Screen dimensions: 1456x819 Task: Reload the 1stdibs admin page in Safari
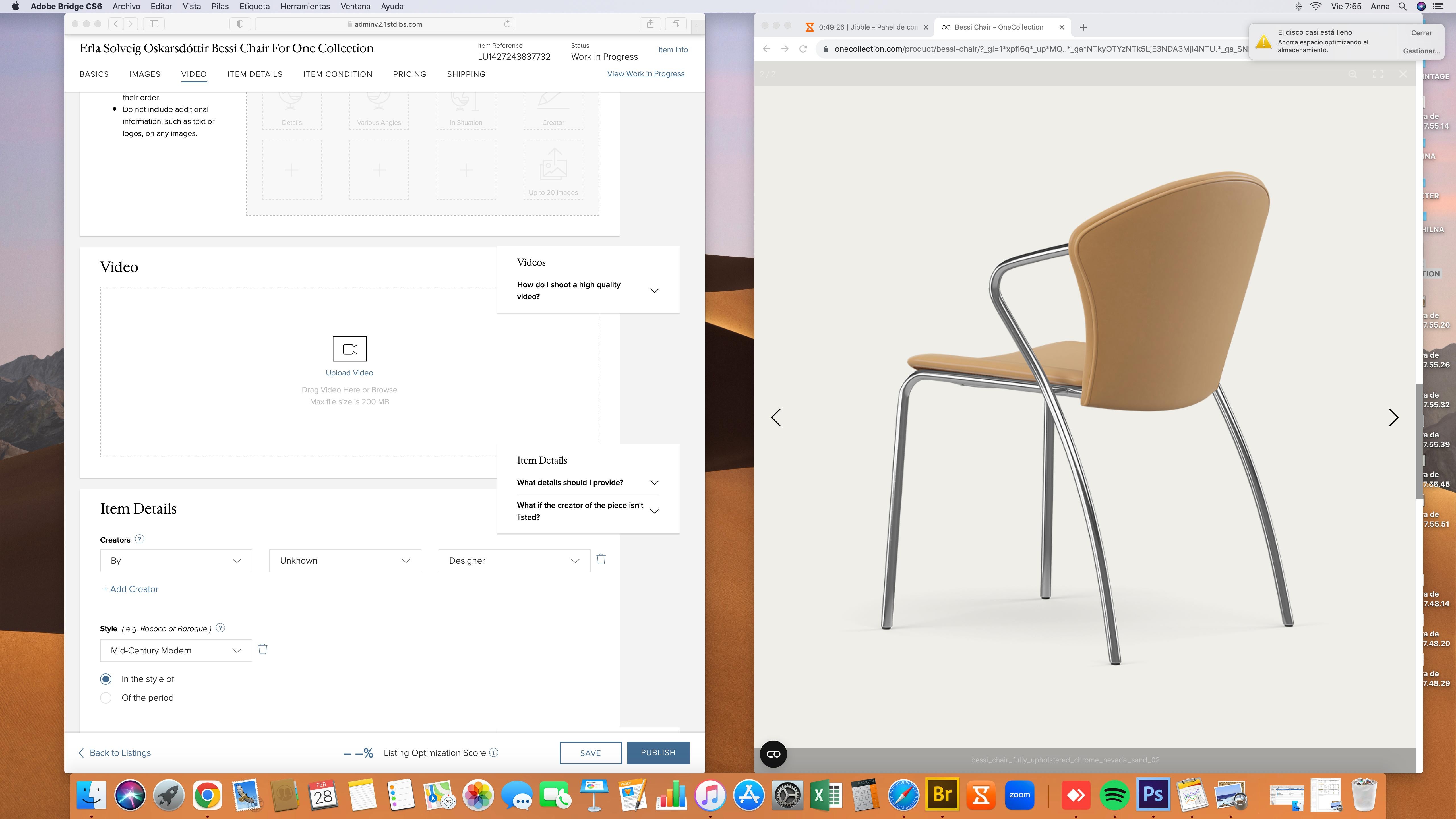pyautogui.click(x=507, y=24)
